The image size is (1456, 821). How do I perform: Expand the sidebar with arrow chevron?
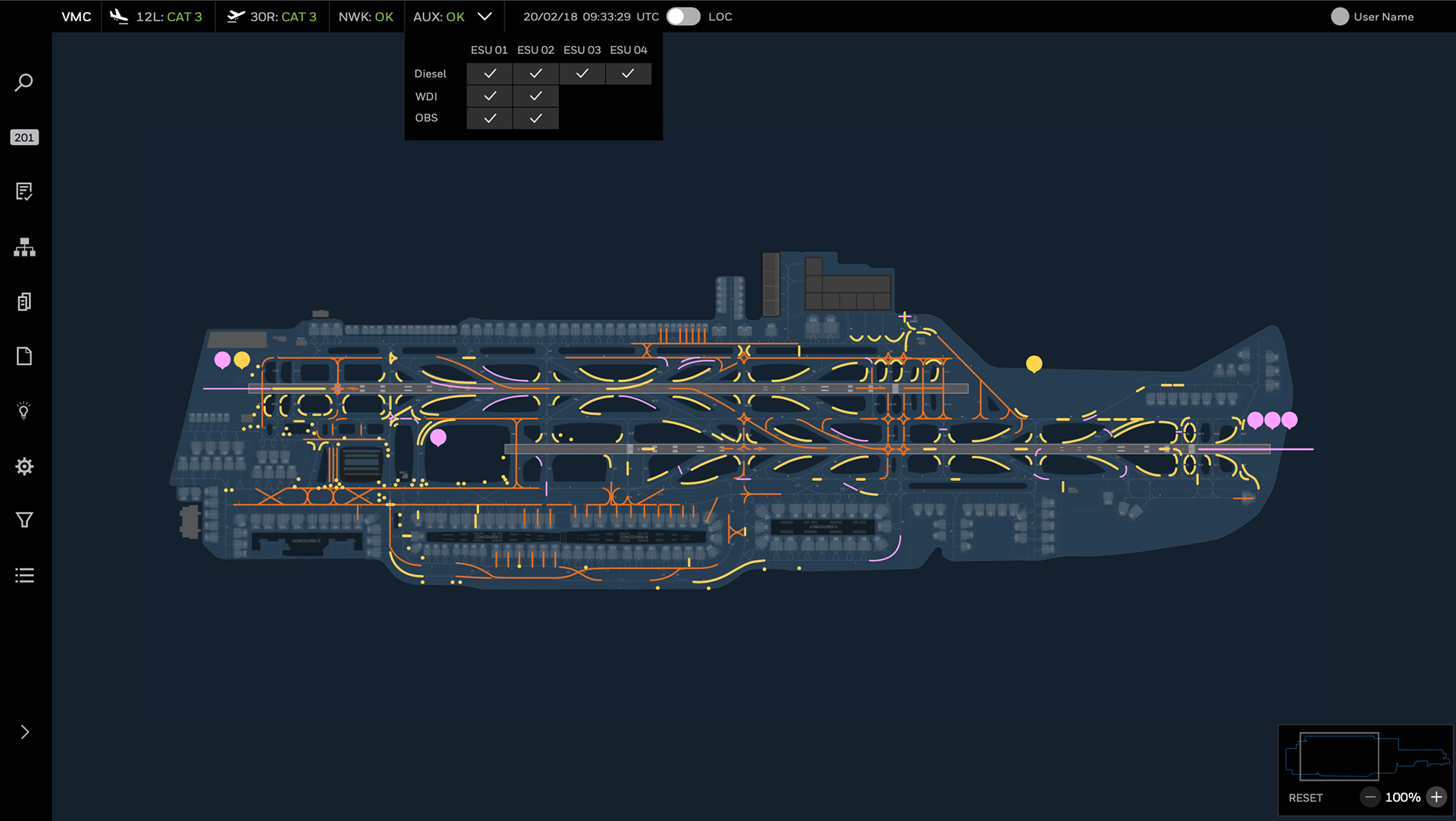pos(25,732)
